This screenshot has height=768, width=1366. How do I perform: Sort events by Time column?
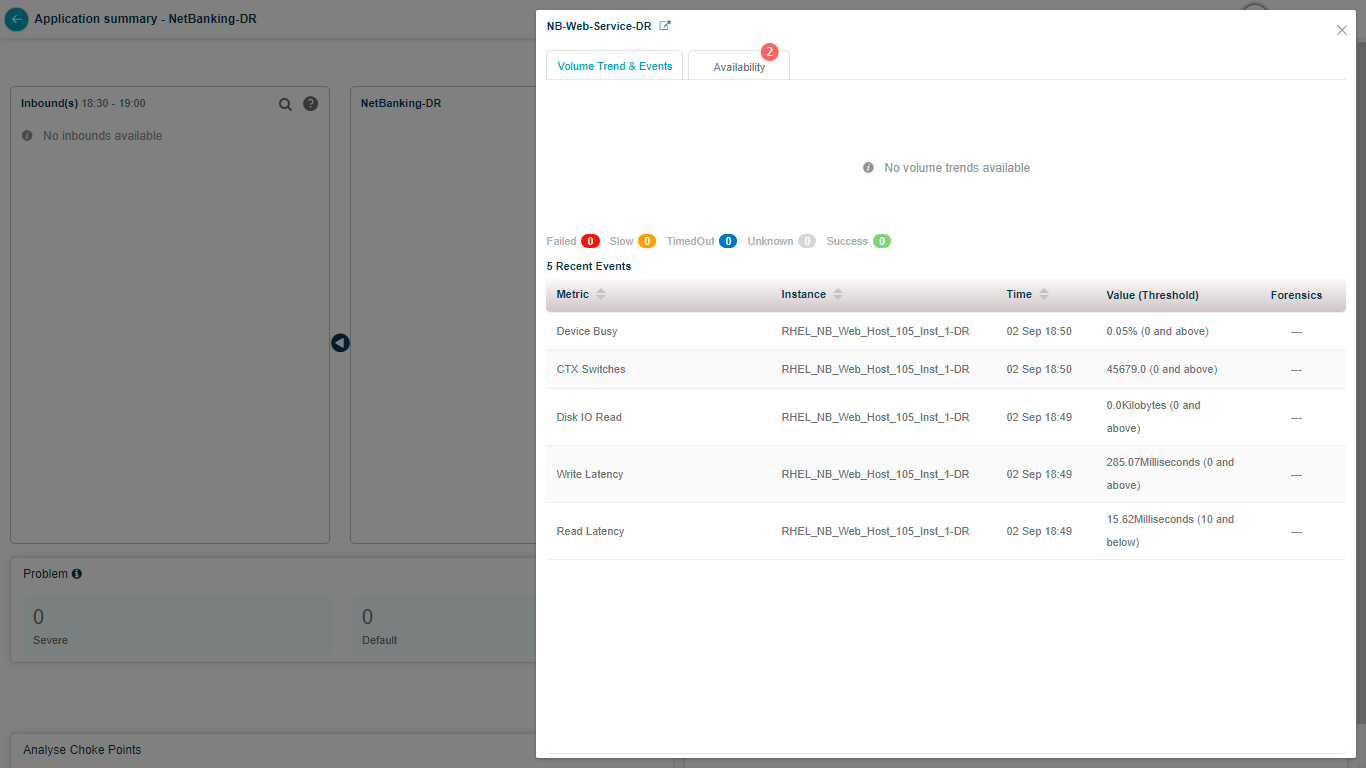[1044, 295]
